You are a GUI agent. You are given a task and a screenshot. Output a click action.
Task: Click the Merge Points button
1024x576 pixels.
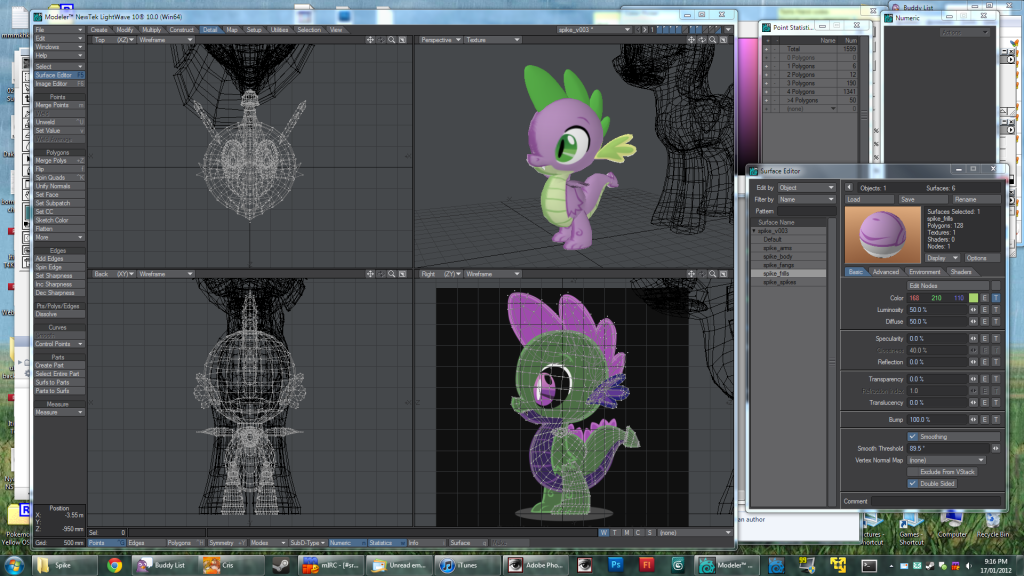pyautogui.click(x=59, y=105)
